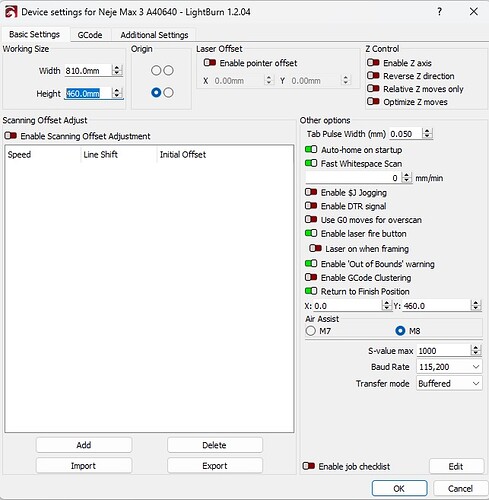Select M7 air assist option
The image size is (489, 500).
tap(311, 331)
